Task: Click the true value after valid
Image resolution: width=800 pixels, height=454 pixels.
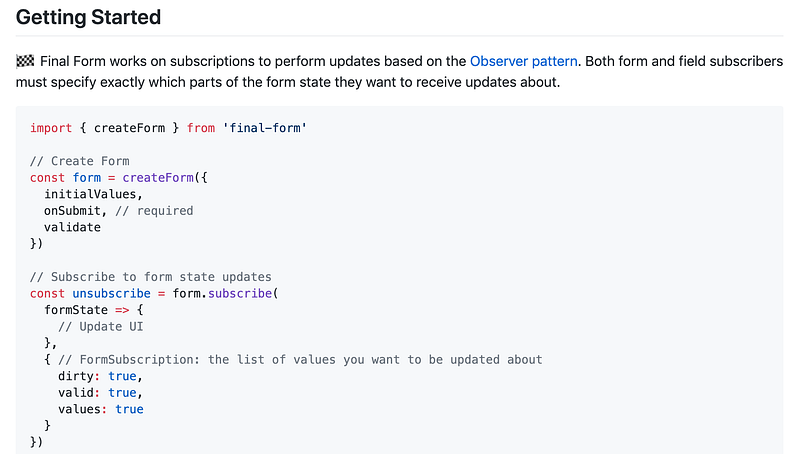Action: [x=122, y=392]
